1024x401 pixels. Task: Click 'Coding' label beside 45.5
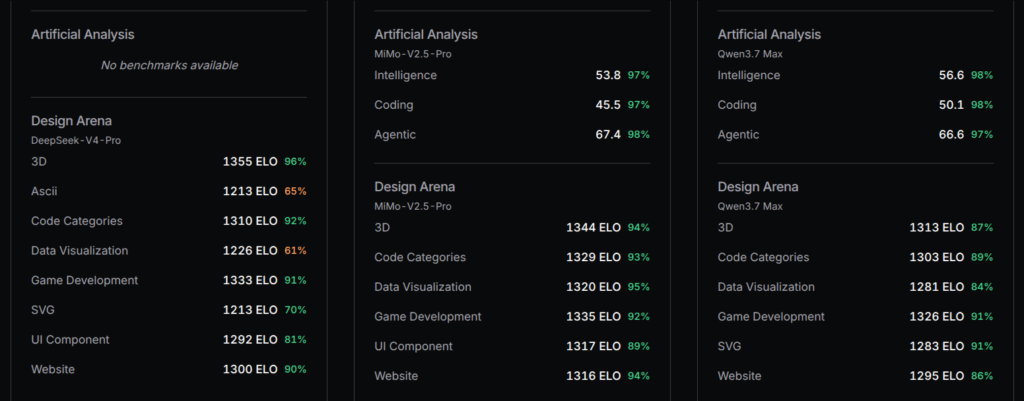coord(394,105)
